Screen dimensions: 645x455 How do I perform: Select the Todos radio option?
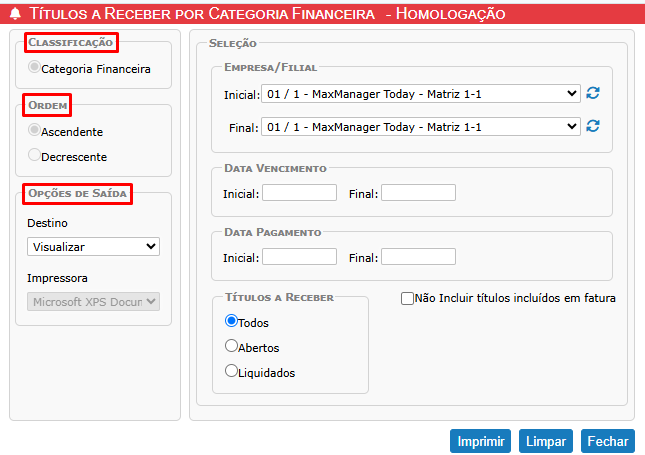tap(232, 322)
